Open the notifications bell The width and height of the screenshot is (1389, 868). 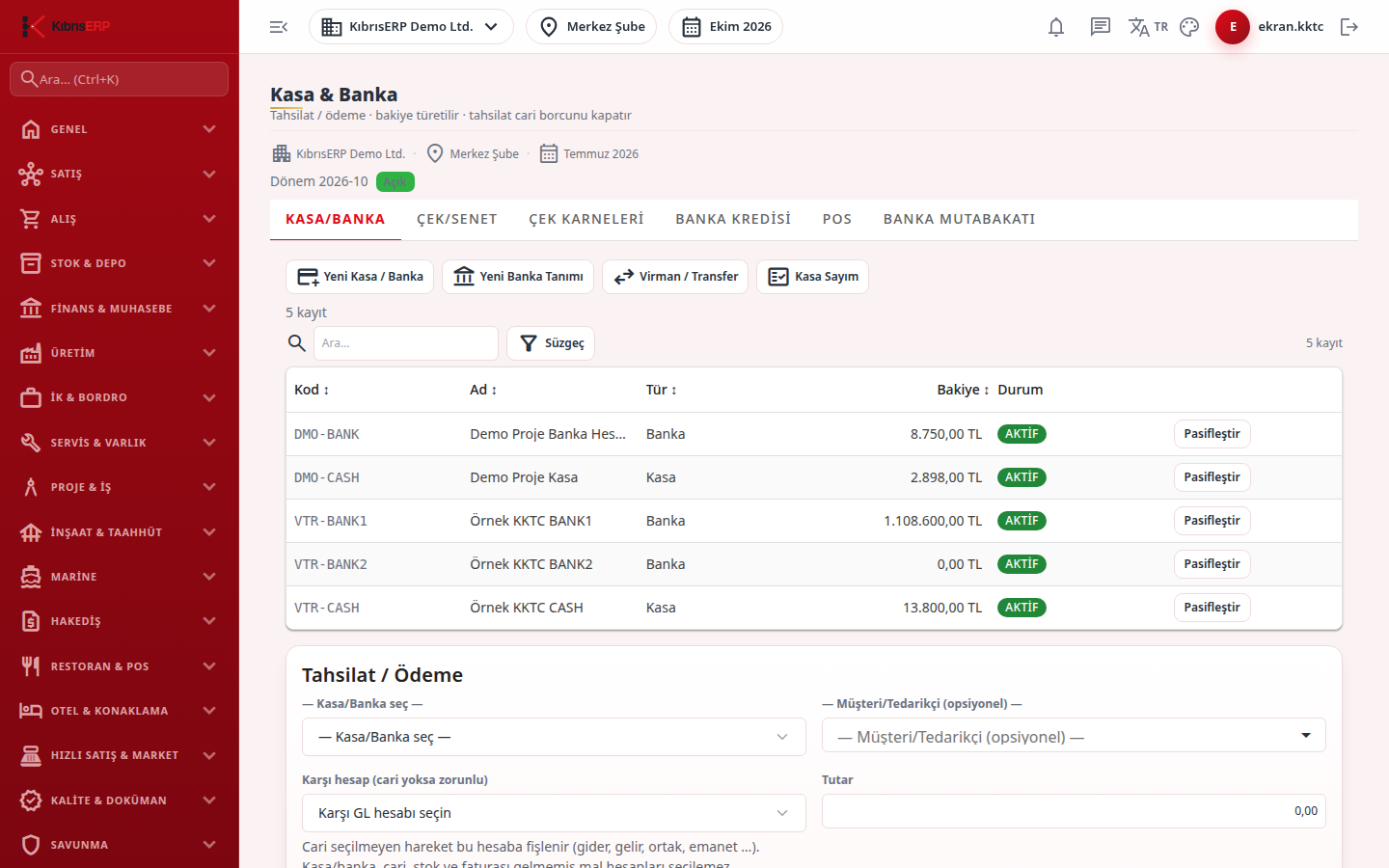pyautogui.click(x=1056, y=27)
